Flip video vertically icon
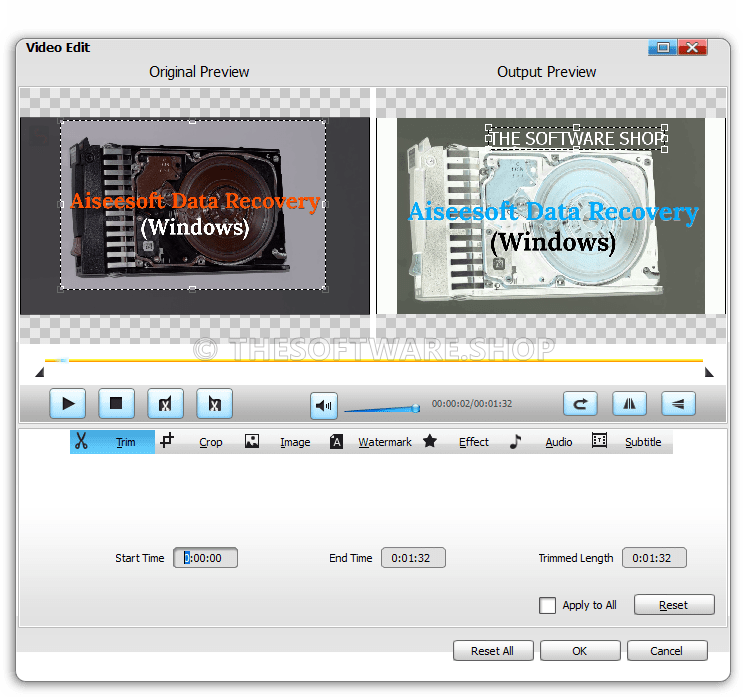This screenshot has height=697, width=746. point(678,404)
